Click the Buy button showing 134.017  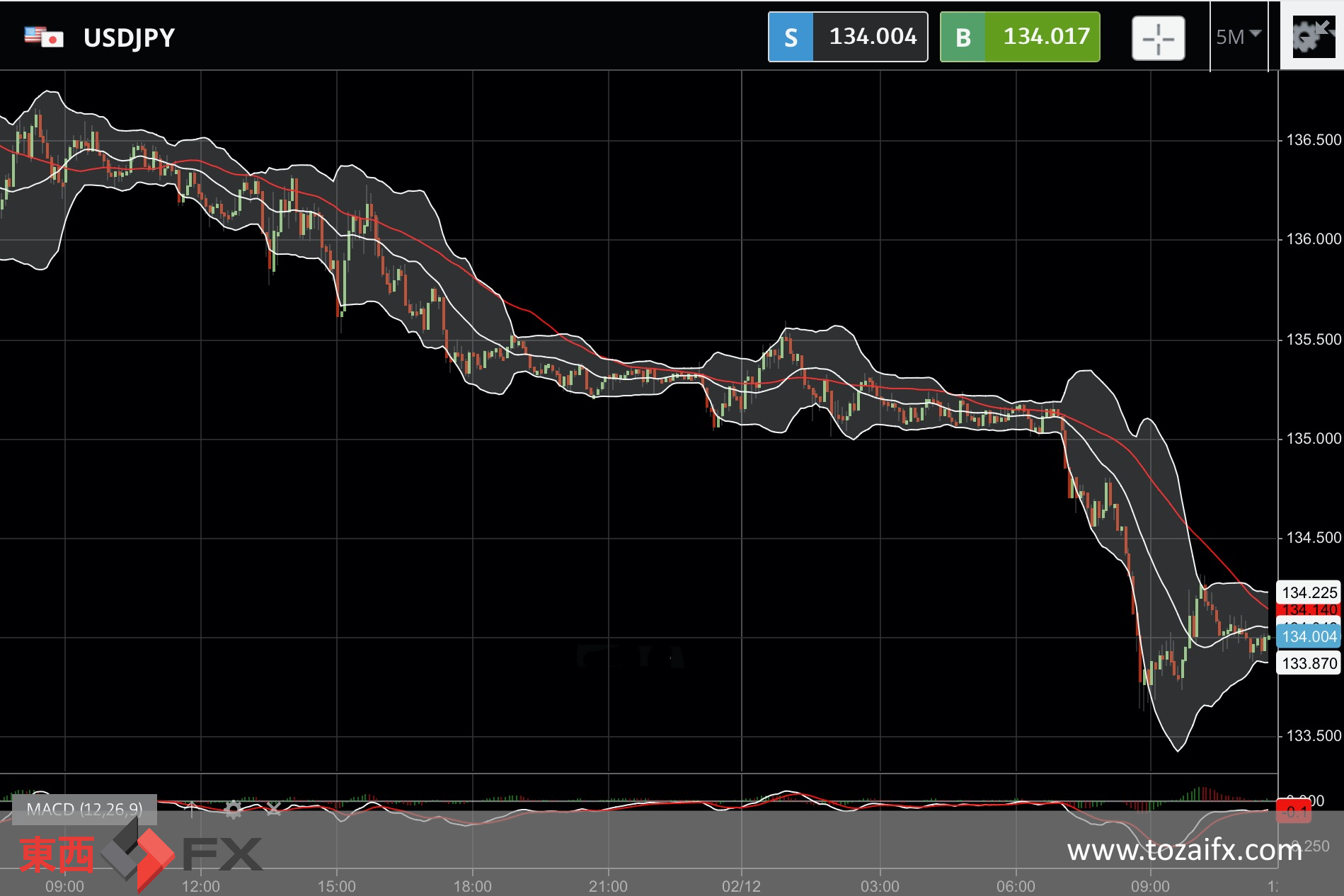1020,37
